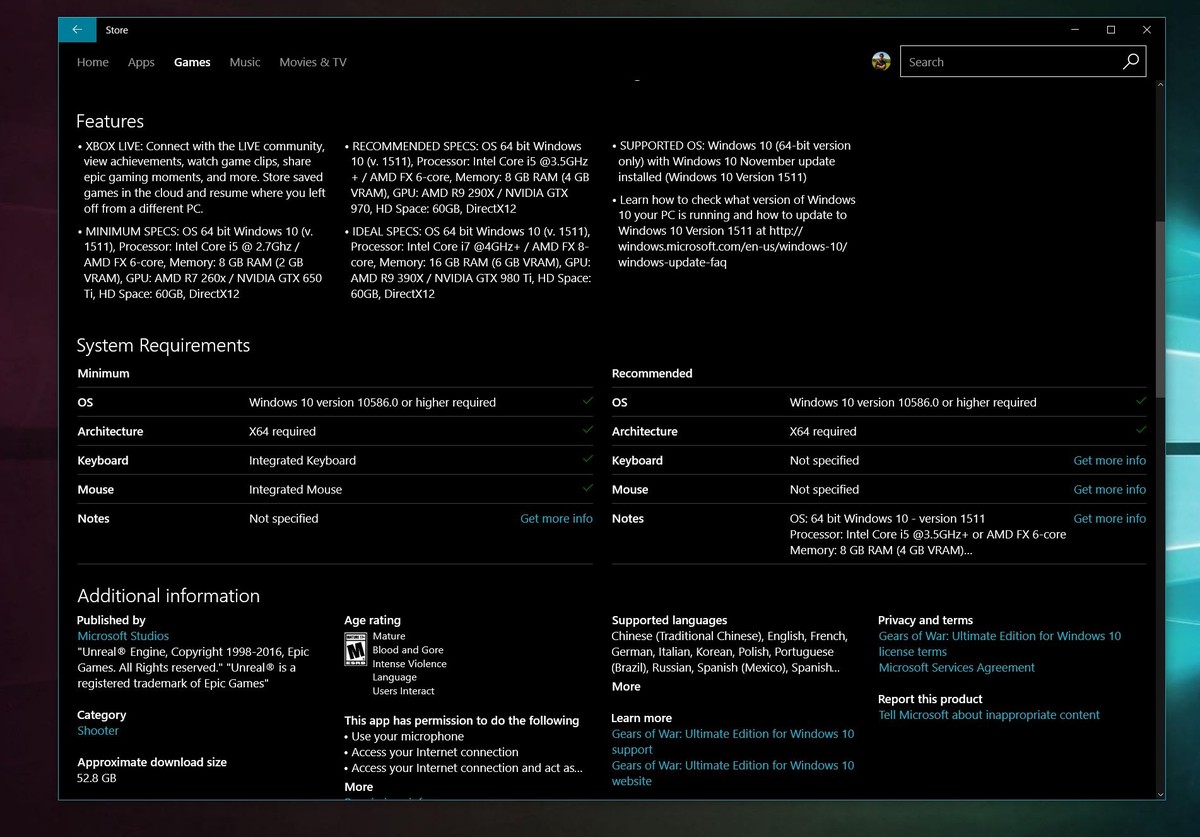Screen dimensions: 1200x837
Task: Click the Use your microphone permission
Action: point(407,737)
